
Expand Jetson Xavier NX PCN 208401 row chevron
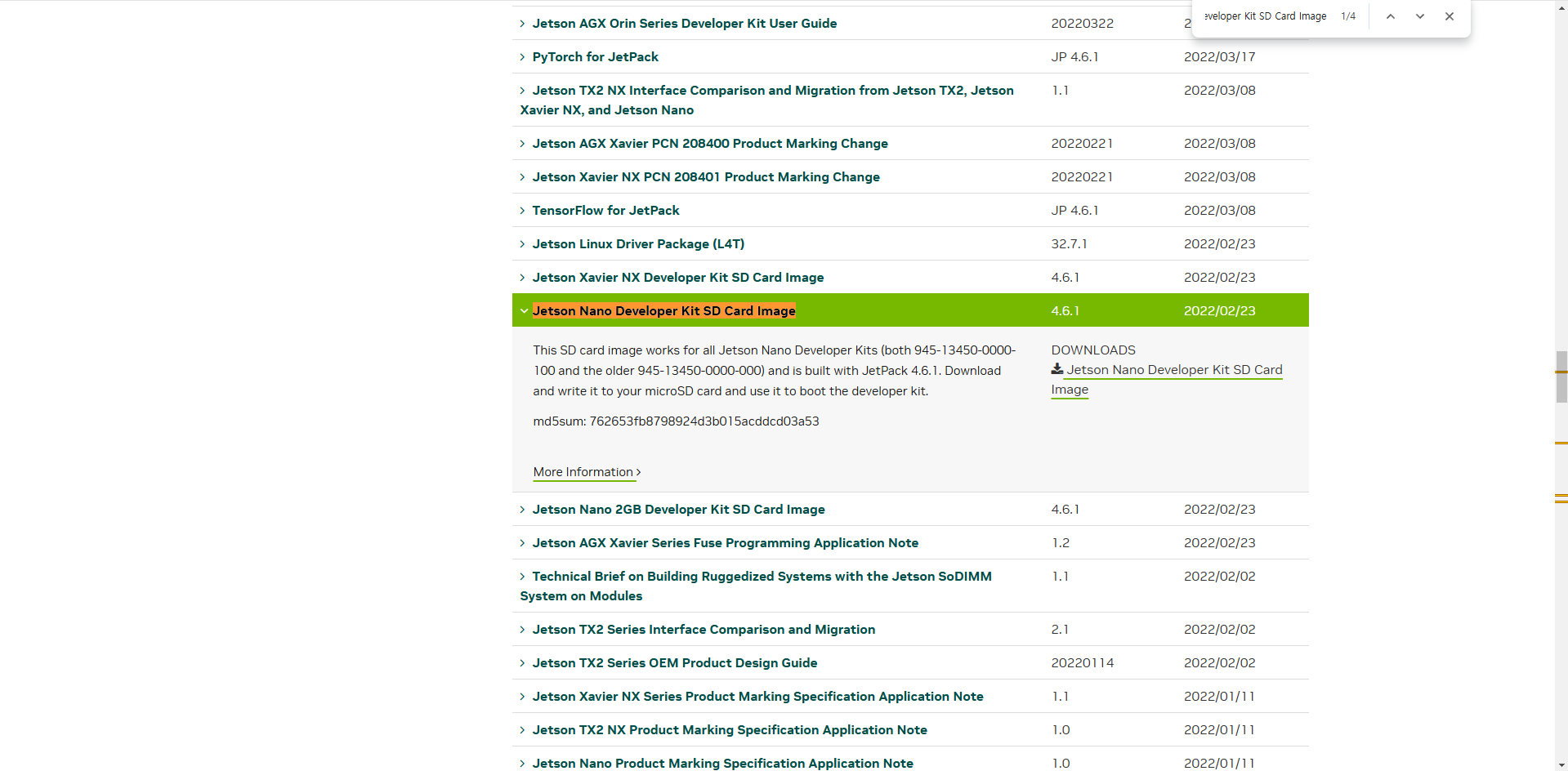pos(523,177)
